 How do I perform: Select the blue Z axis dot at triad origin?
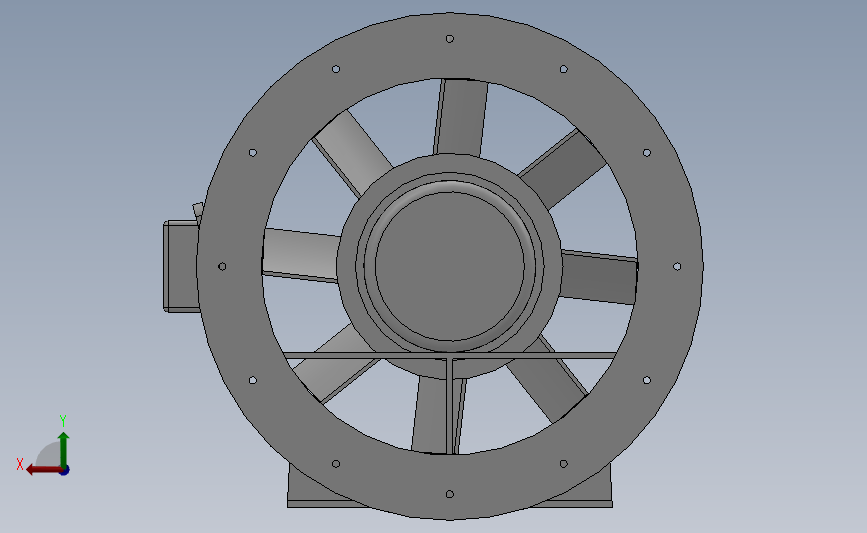pos(65,471)
